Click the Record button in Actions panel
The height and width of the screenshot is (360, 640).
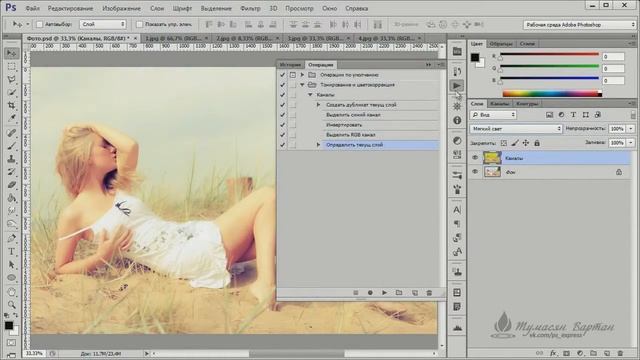[370, 293]
